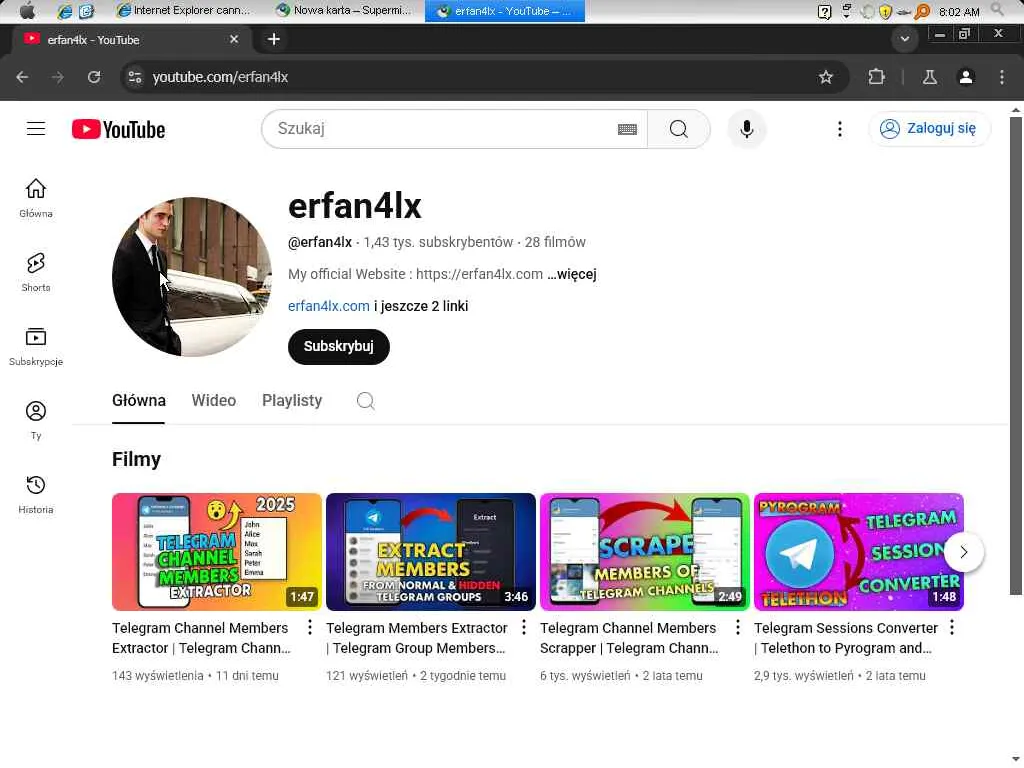The image size is (1024, 768).
Task: Play Extract Members thumbnail video
Action: coord(430,552)
